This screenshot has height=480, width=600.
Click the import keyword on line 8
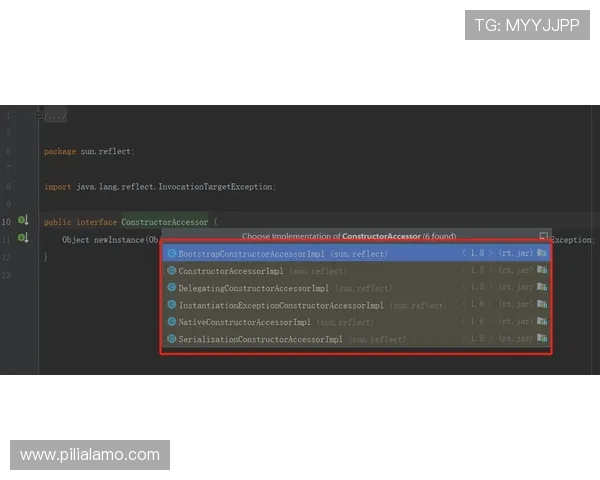[57, 187]
